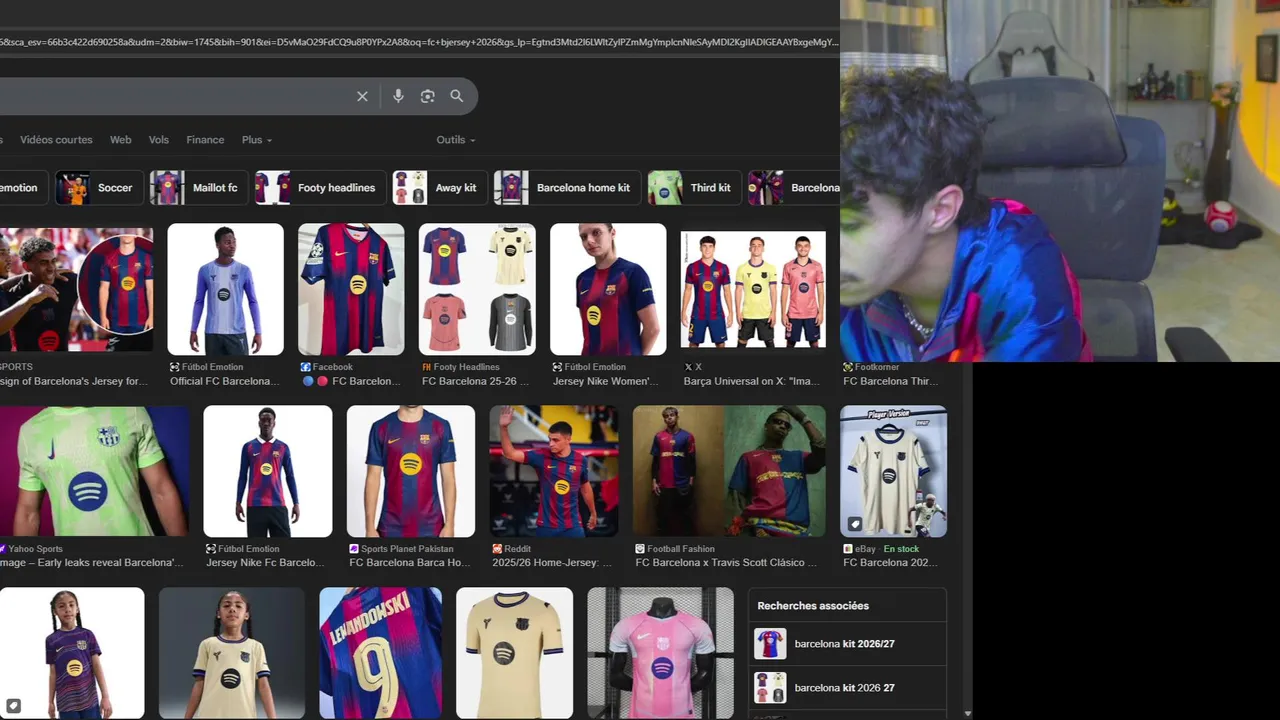Submit search with the magnifier icon
1280x720 pixels.
click(x=457, y=96)
